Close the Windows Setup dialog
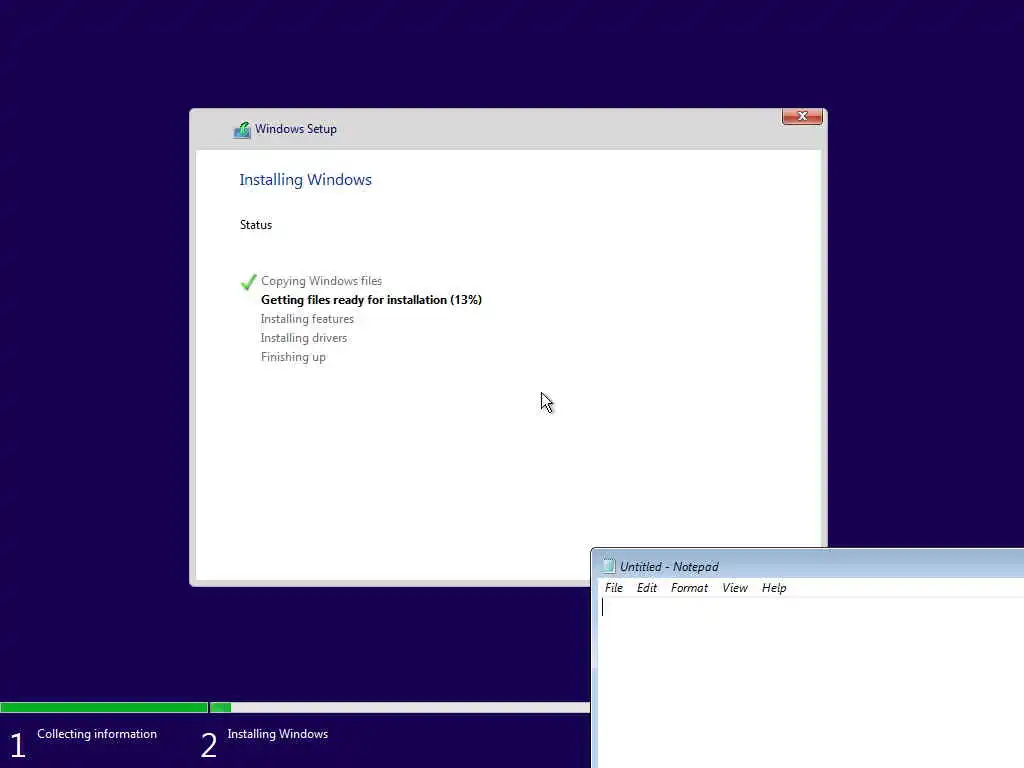1024x768 pixels. coord(802,116)
